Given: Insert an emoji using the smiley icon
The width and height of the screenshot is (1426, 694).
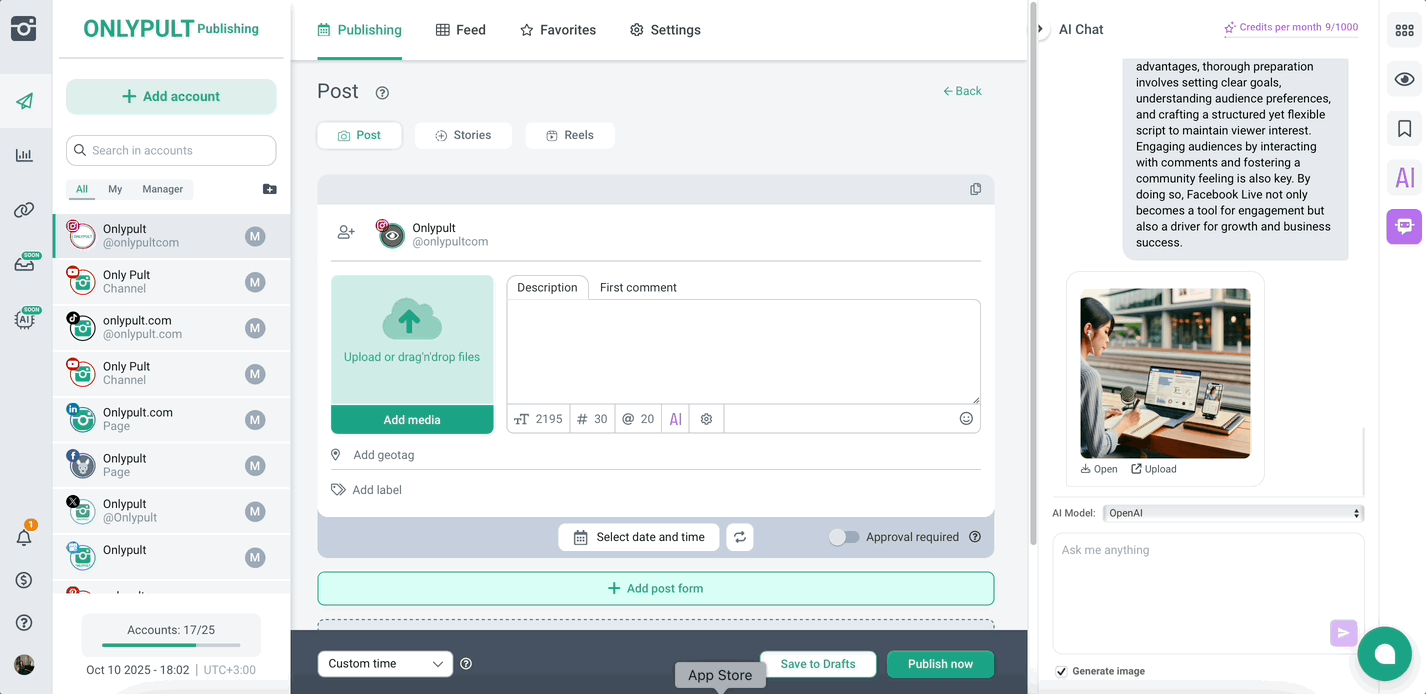Looking at the screenshot, I should click(x=966, y=418).
